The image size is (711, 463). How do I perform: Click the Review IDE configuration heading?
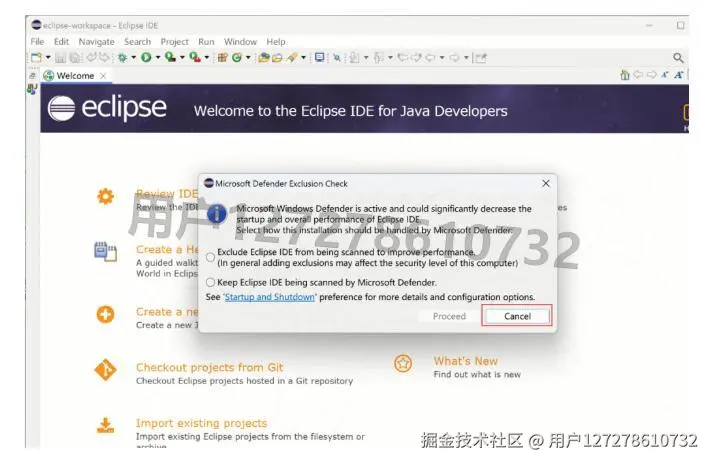(x=167, y=194)
